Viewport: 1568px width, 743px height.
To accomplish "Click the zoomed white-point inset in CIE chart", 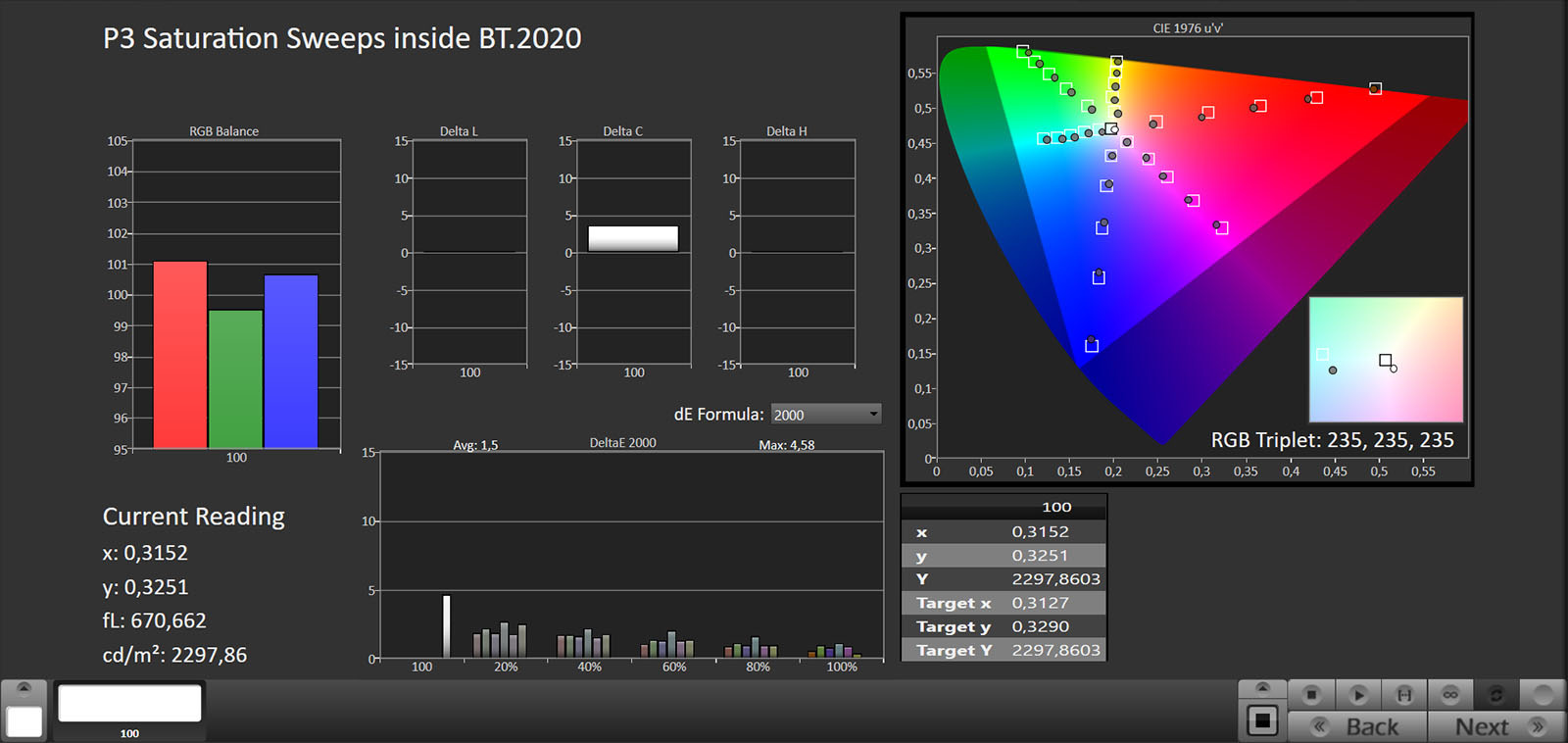I will 1385,360.
